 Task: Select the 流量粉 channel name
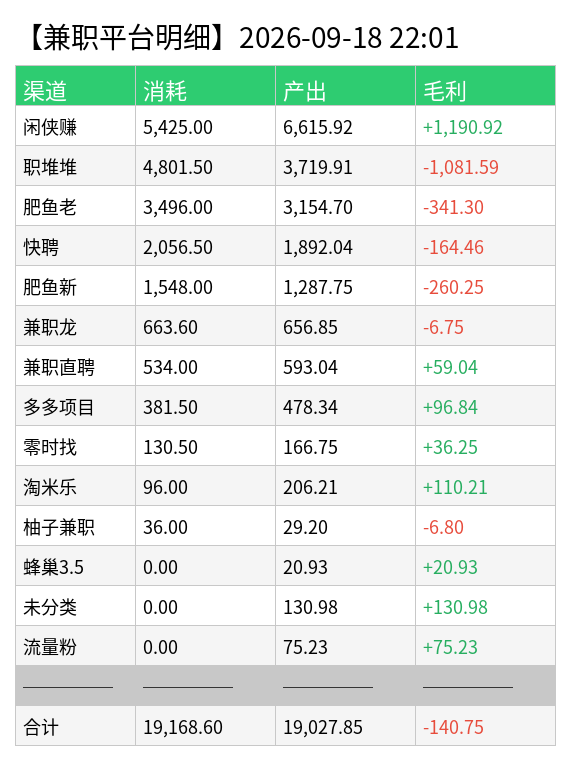tap(50, 648)
